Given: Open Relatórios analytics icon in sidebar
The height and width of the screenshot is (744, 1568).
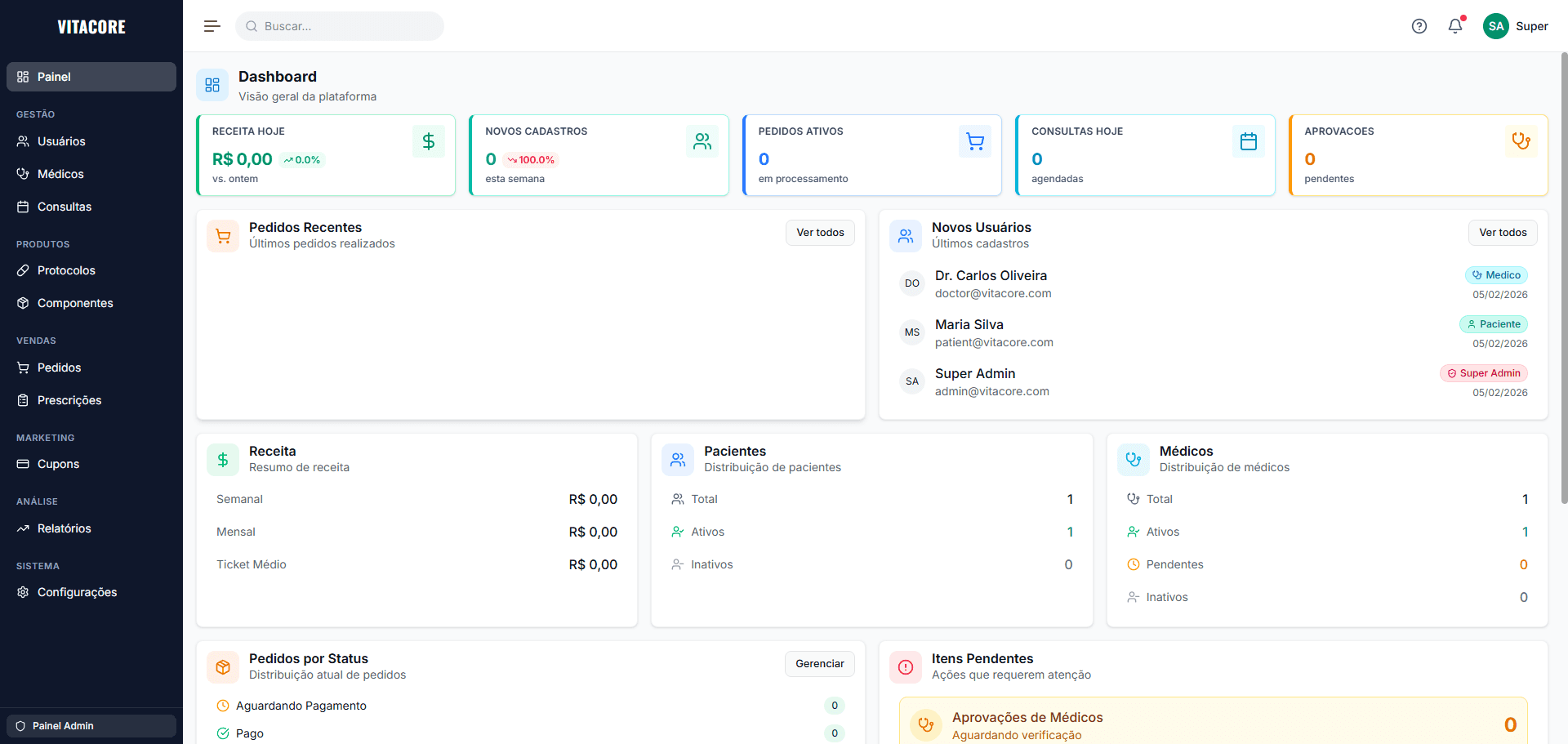Looking at the screenshot, I should click(x=22, y=528).
